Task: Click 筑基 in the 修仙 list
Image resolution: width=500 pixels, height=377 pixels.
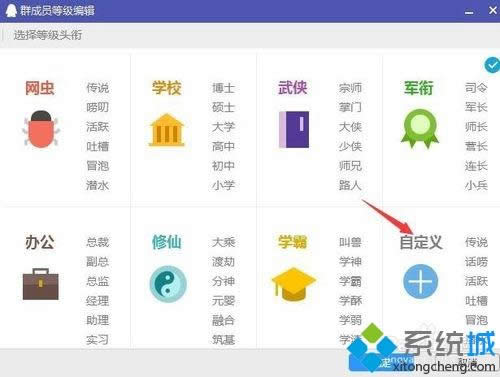Action: click(223, 340)
